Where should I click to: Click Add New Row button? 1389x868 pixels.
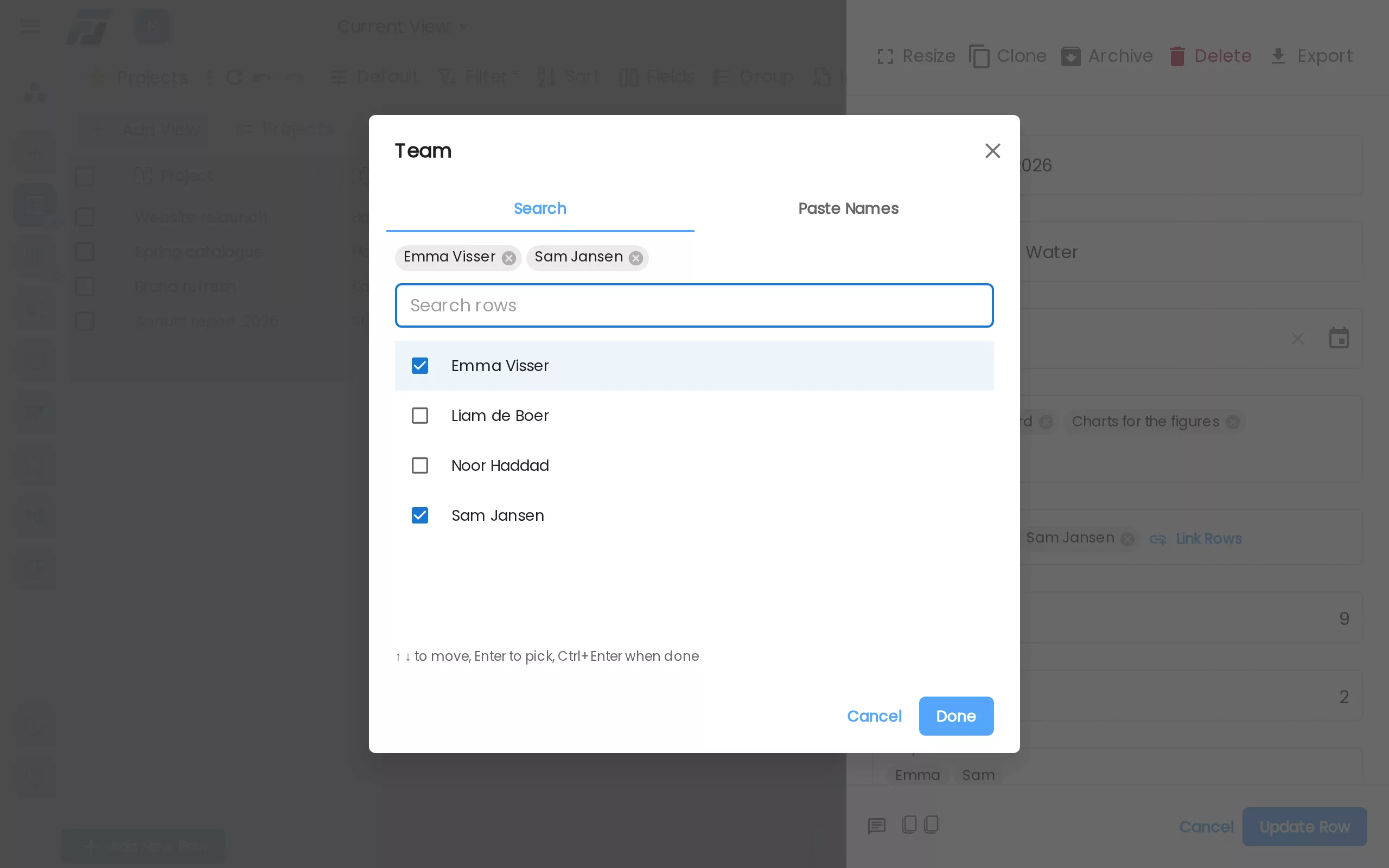coord(143,846)
